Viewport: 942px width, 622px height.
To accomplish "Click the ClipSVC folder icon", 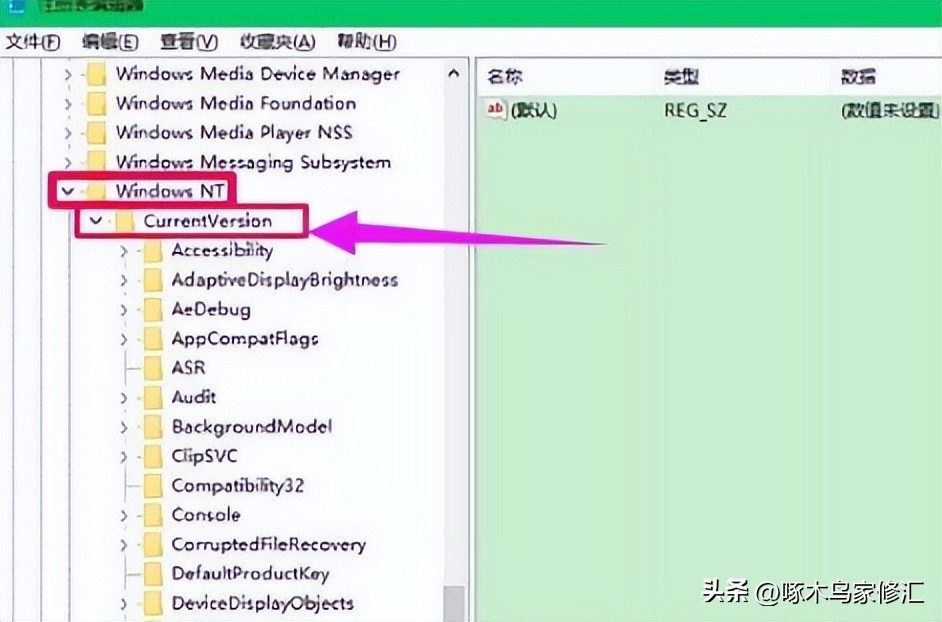I will pos(152,456).
